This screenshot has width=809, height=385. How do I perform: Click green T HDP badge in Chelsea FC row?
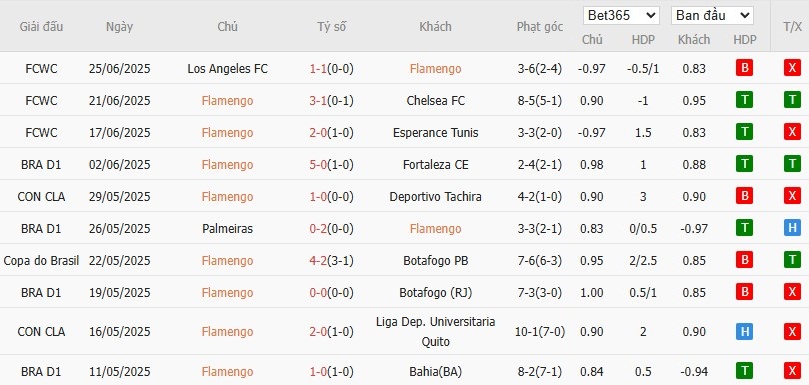pos(744,100)
